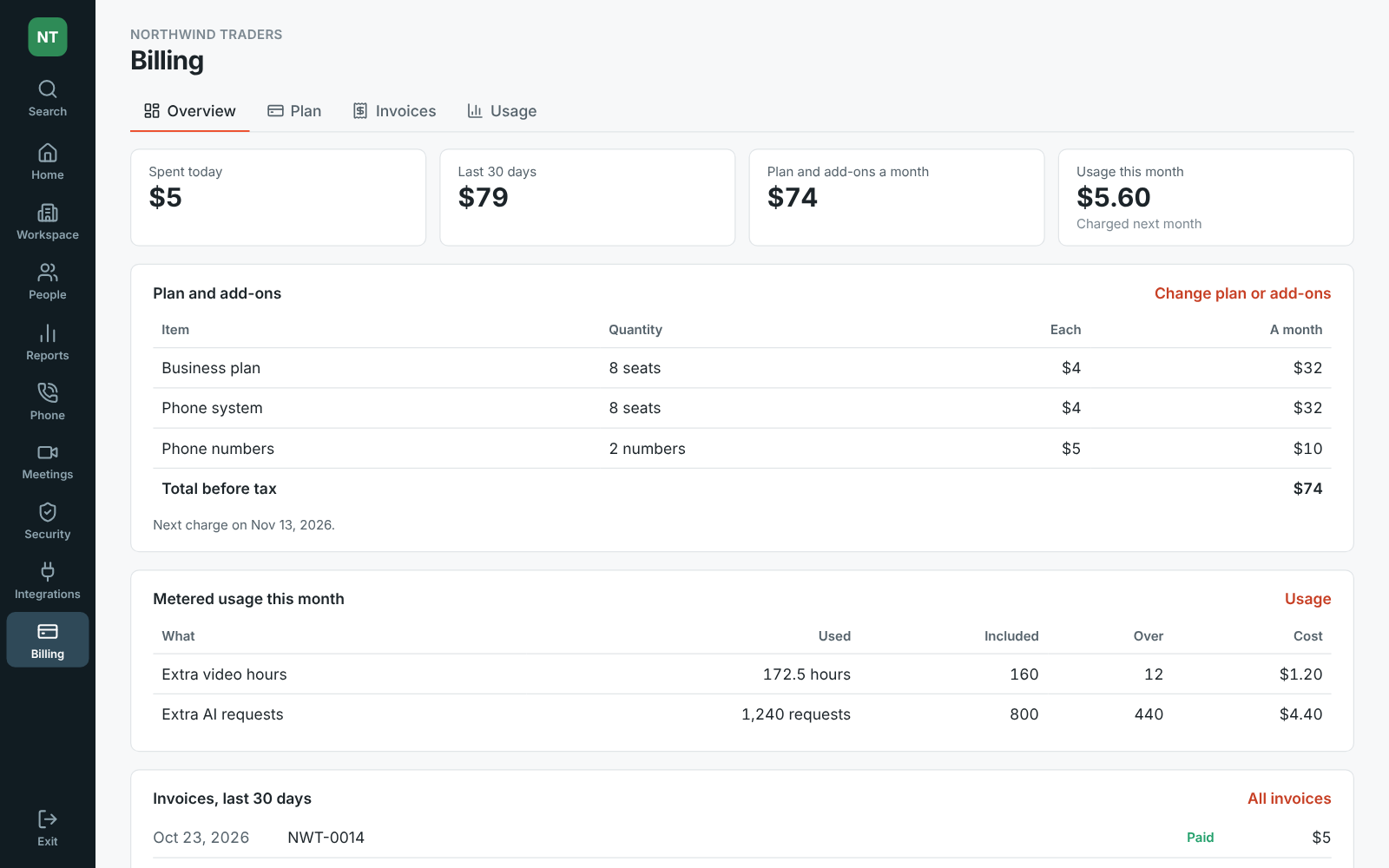Image resolution: width=1389 pixels, height=868 pixels.
Task: Click the Total before tax label
Action: click(x=219, y=489)
